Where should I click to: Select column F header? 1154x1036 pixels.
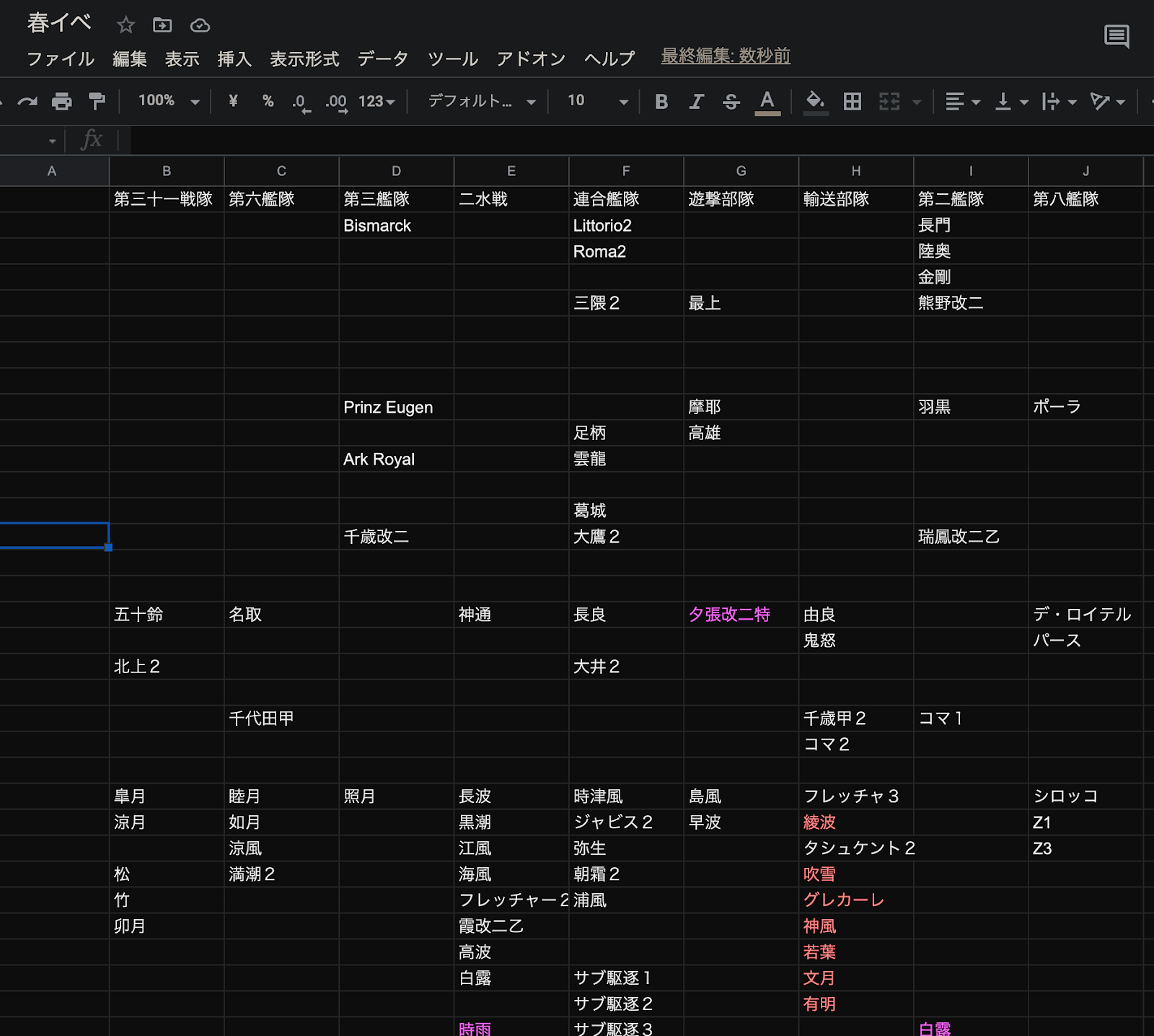626,171
